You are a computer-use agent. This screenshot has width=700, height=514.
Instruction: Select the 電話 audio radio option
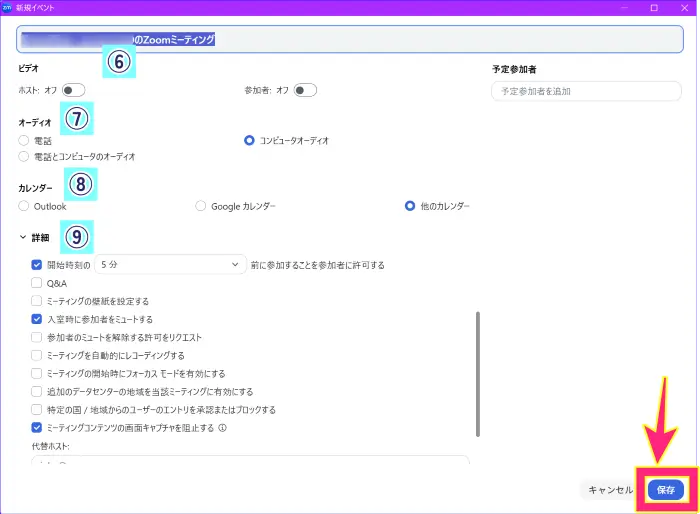tap(24, 141)
